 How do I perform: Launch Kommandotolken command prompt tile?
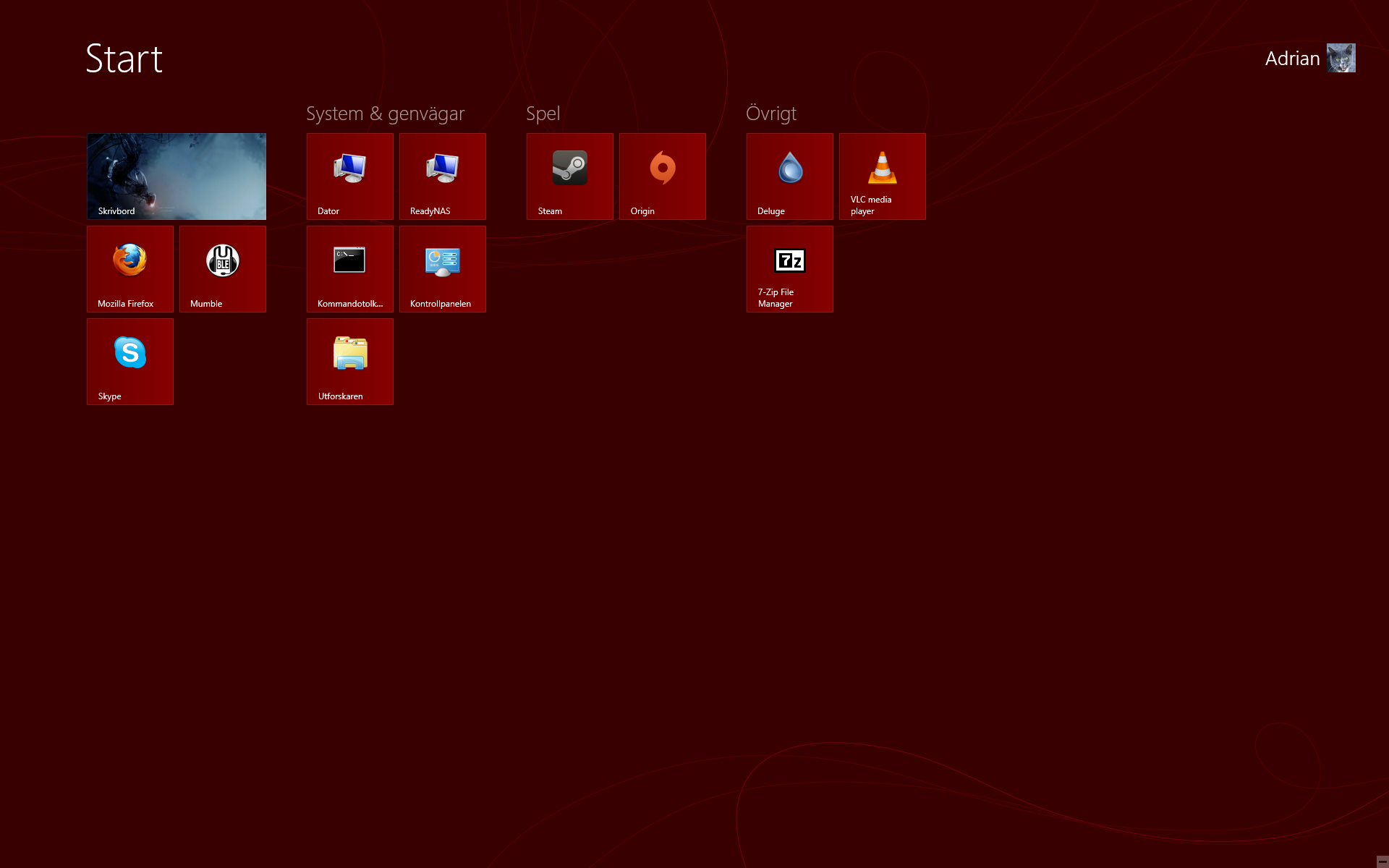coord(350,268)
